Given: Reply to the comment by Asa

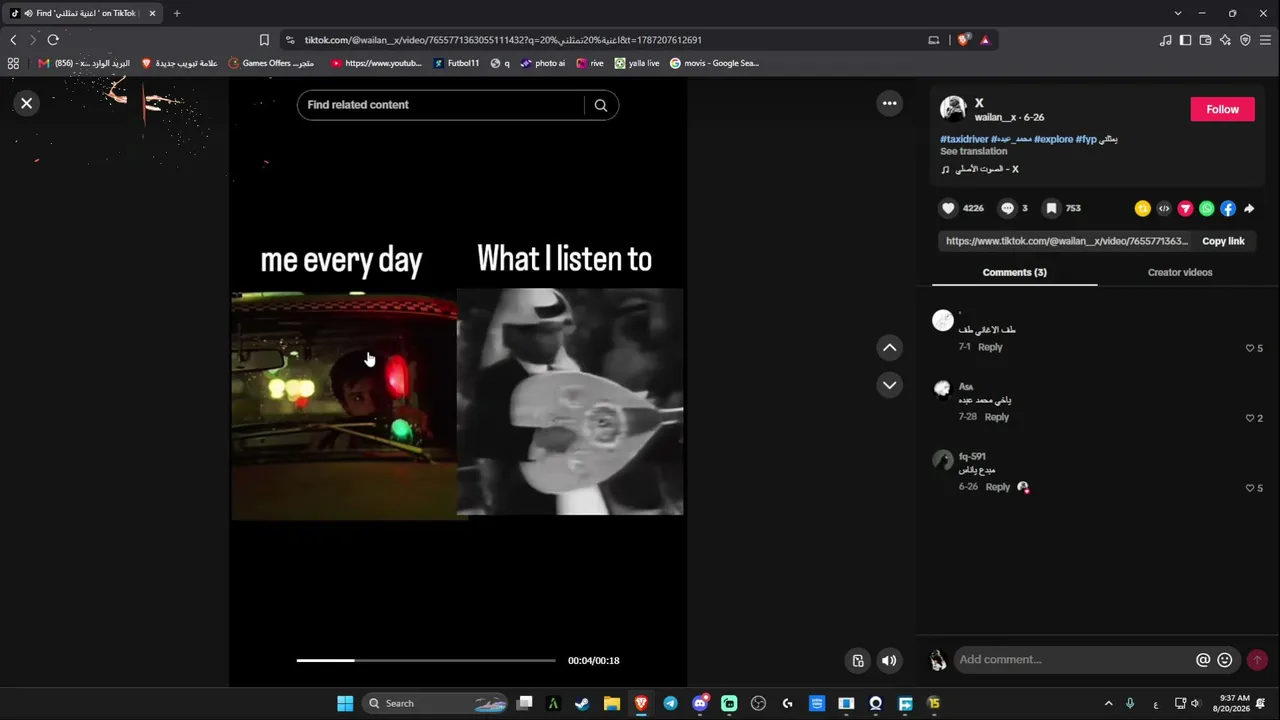Looking at the screenshot, I should [997, 417].
